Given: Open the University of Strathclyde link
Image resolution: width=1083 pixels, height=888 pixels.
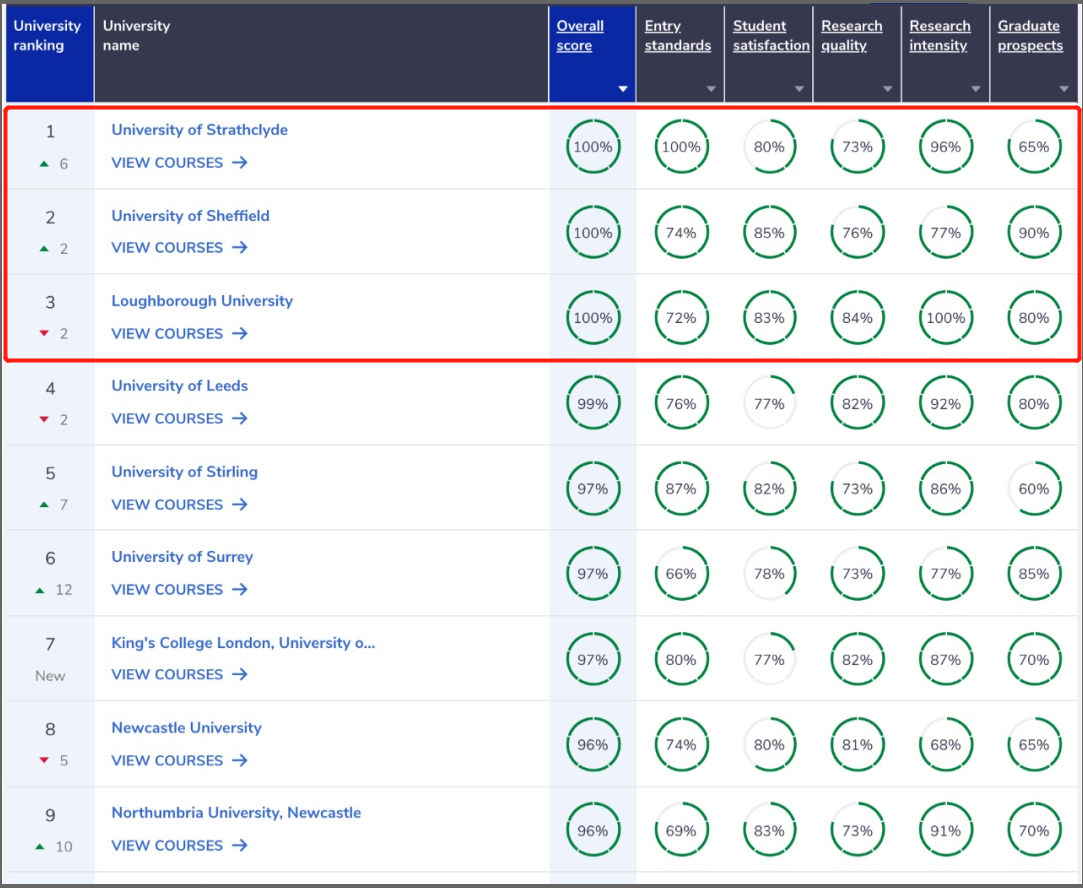Looking at the screenshot, I should point(200,130).
